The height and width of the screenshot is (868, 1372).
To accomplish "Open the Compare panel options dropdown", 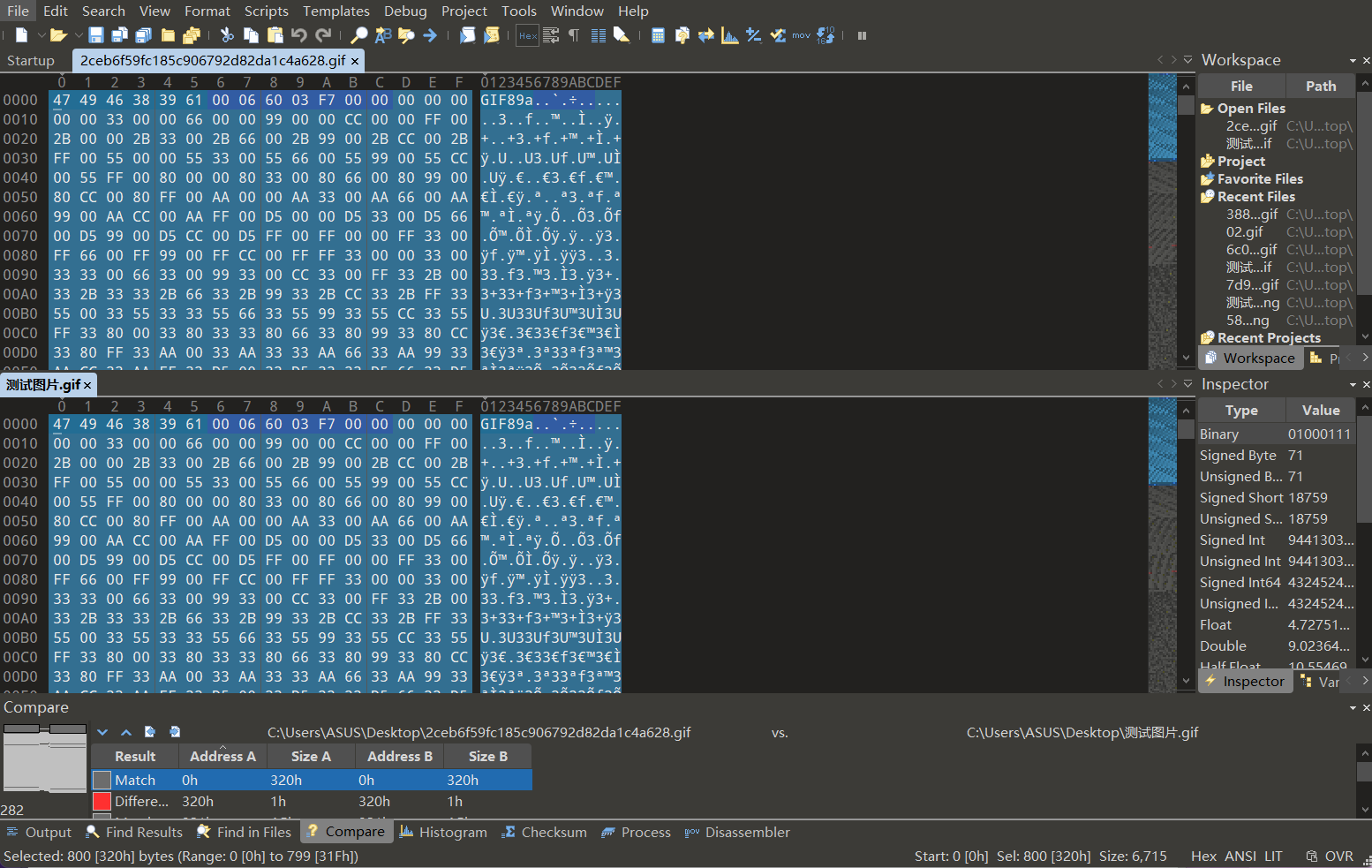I will (1353, 707).
